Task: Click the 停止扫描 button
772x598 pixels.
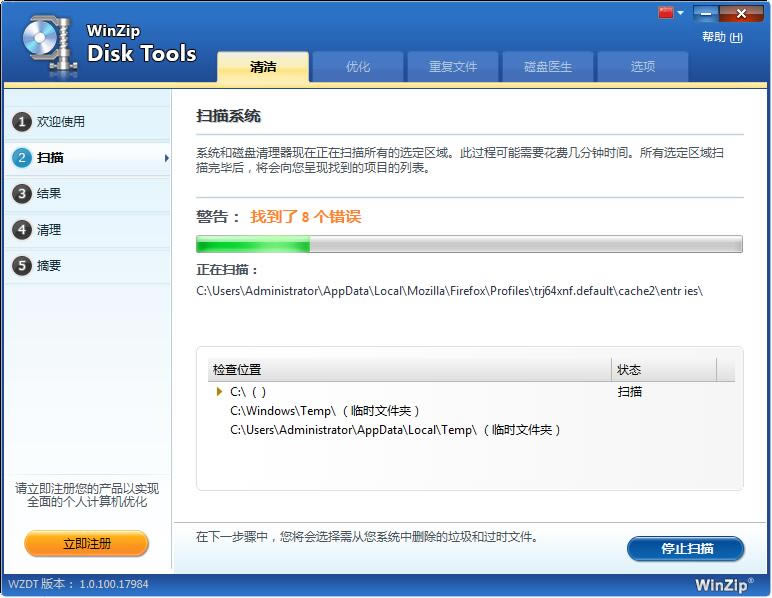Action: 686,548
